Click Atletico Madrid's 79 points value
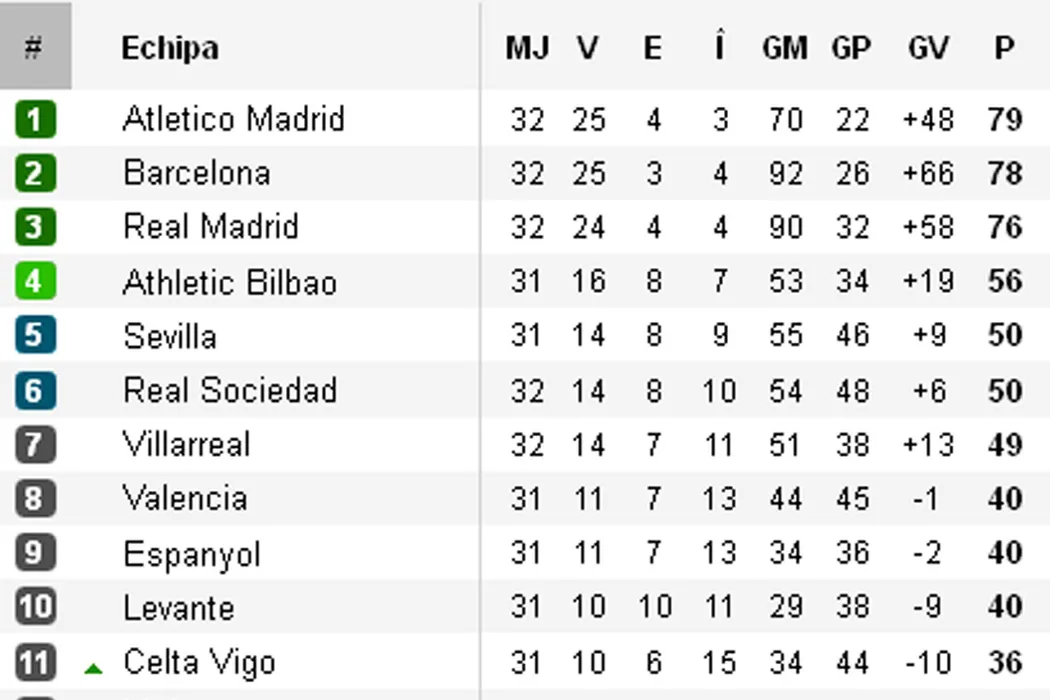 (x=1004, y=120)
